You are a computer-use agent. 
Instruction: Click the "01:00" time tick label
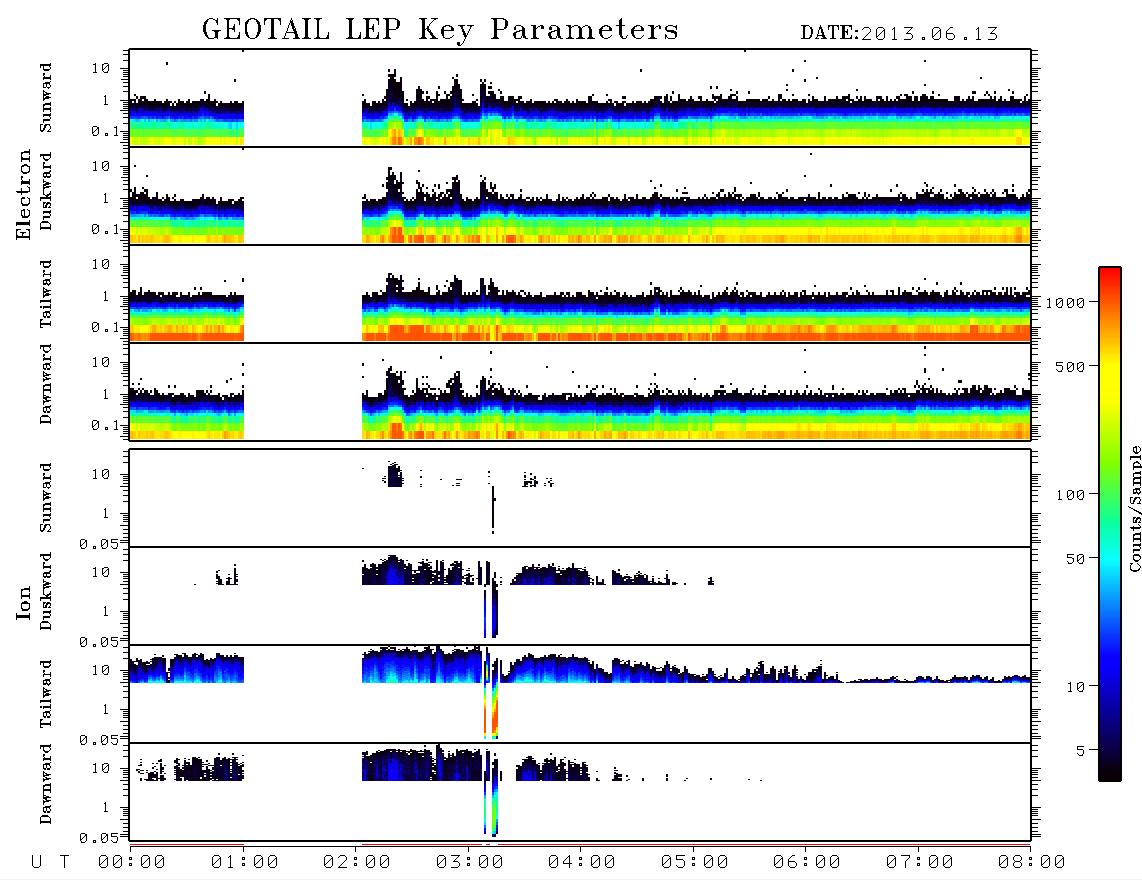tap(245, 862)
